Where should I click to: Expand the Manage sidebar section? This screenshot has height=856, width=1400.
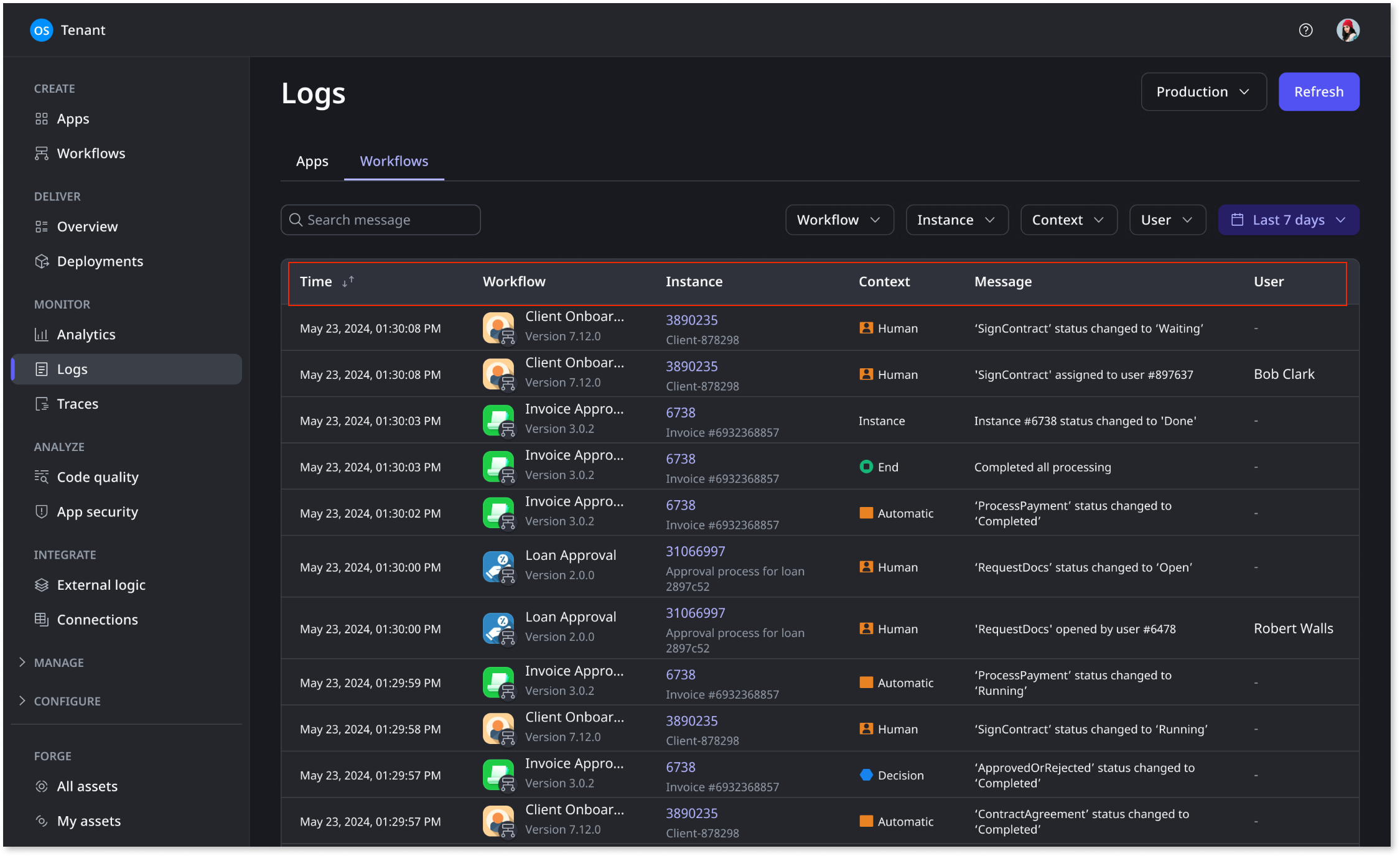59,662
